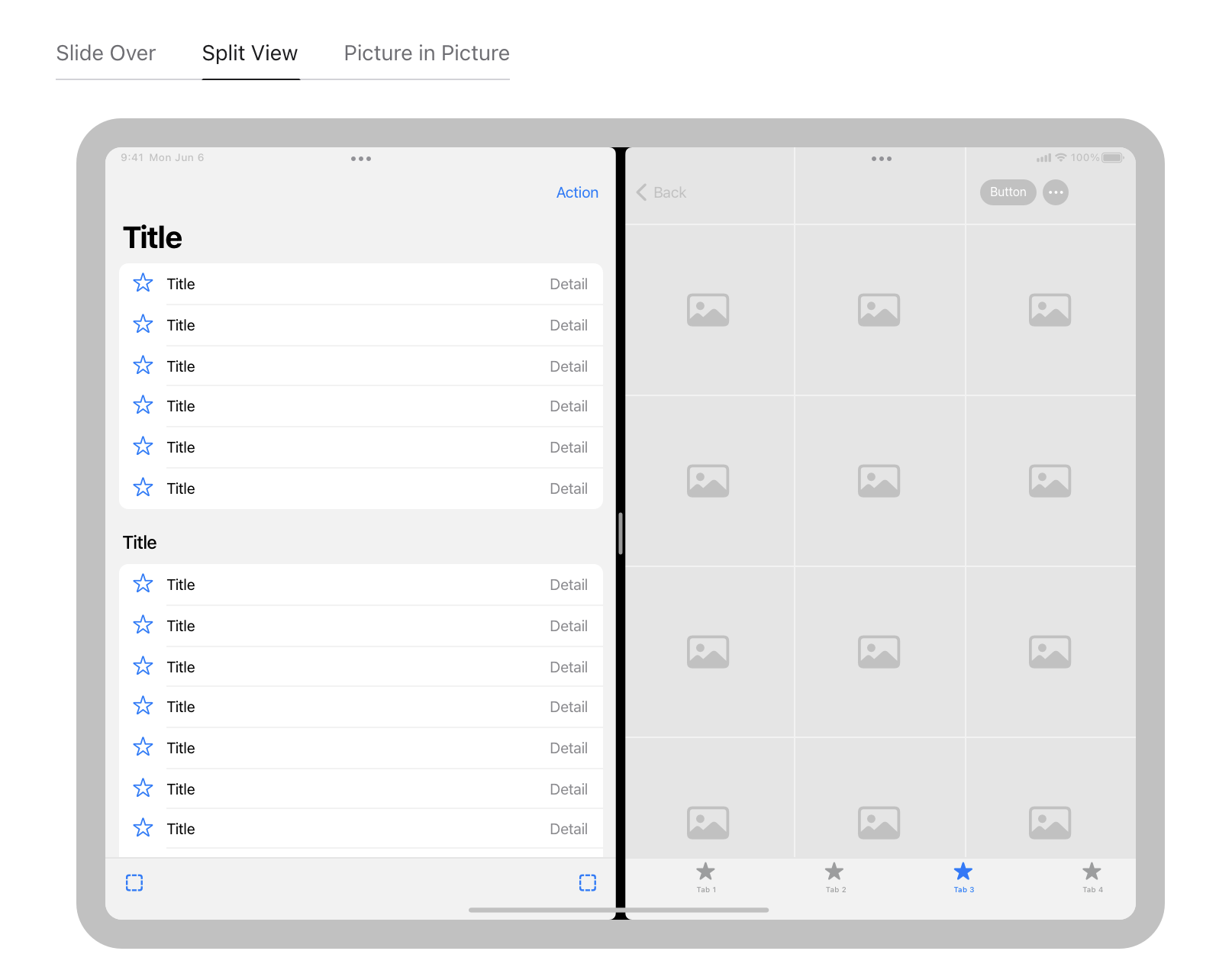Open the Split View tab

(x=250, y=53)
